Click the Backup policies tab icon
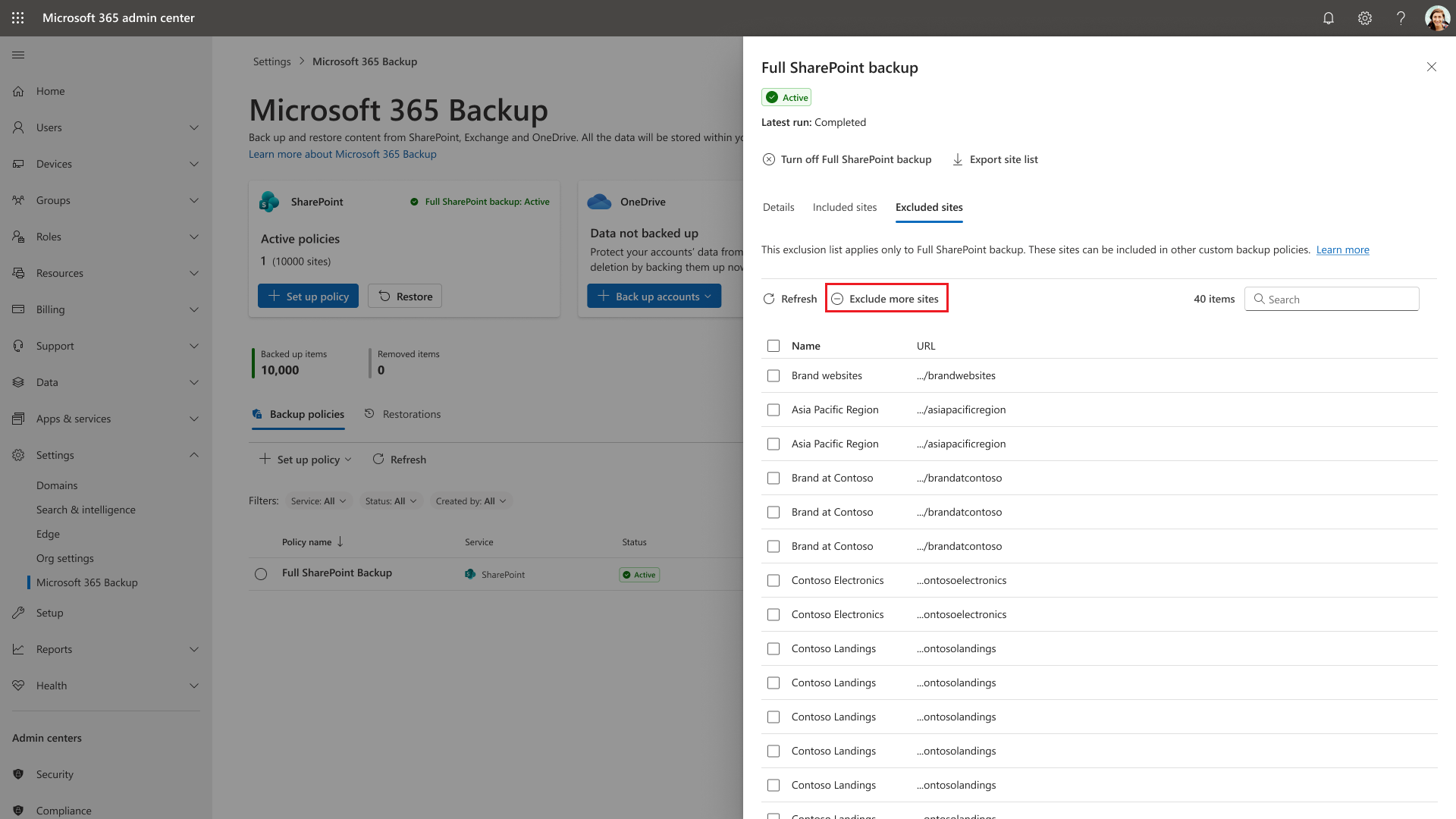The width and height of the screenshot is (1456, 819). coord(257,414)
